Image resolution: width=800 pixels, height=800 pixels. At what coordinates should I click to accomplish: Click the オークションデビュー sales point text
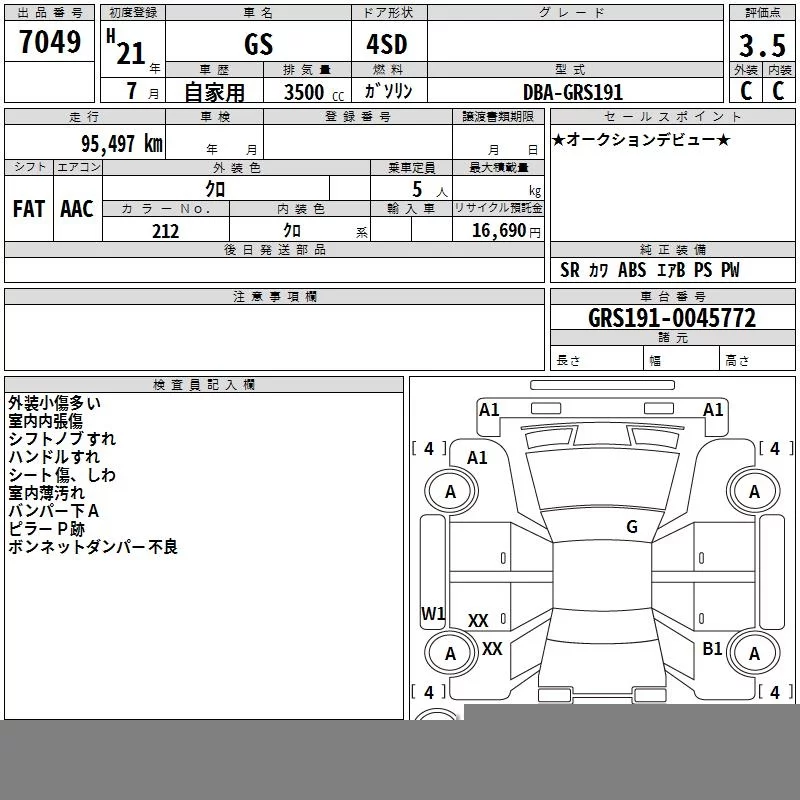coord(641,140)
